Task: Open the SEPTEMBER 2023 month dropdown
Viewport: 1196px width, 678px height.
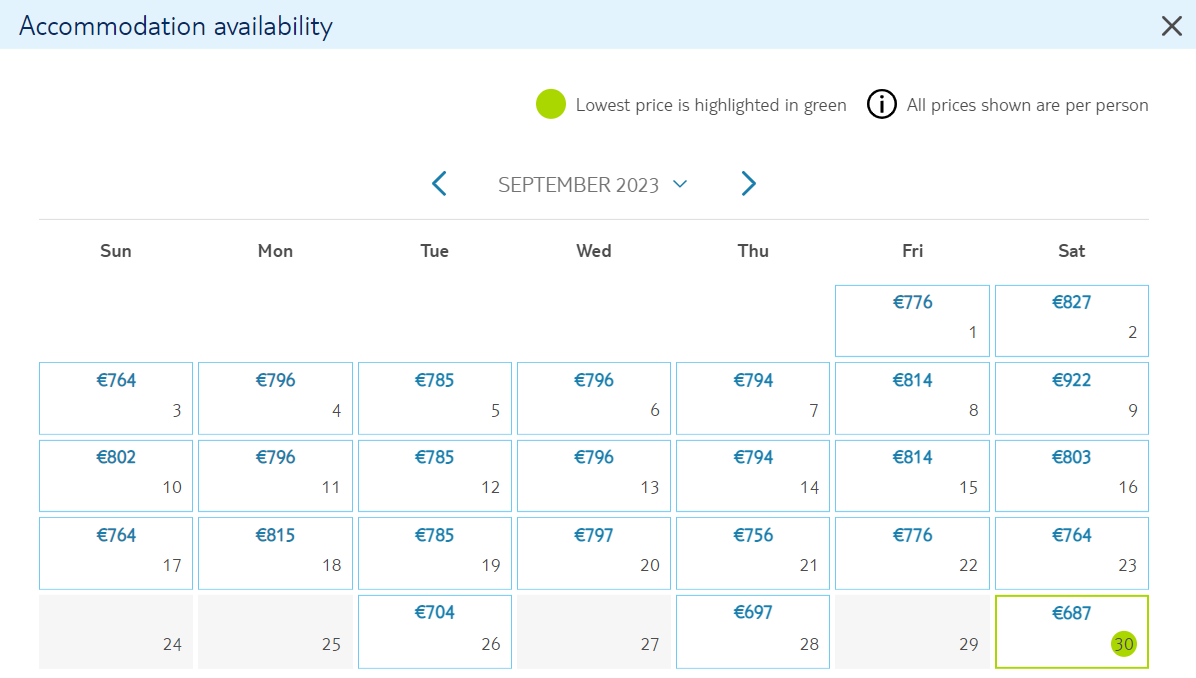Action: [593, 185]
